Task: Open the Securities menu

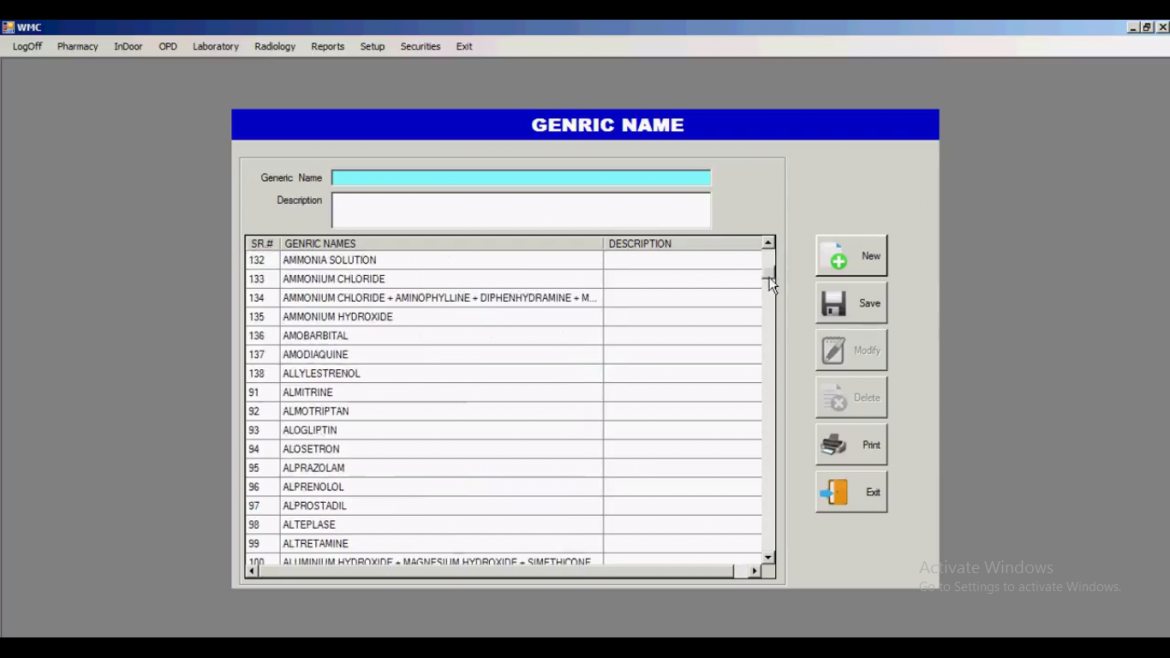Action: 420,46
